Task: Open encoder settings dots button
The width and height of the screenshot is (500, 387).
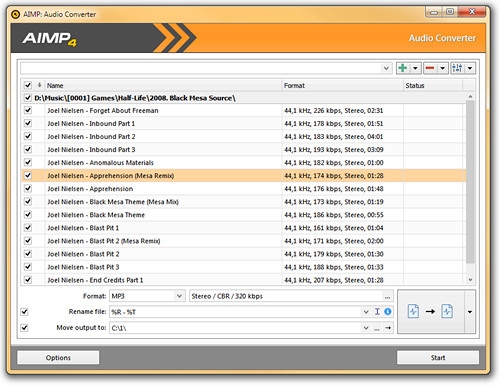Action: click(387, 296)
